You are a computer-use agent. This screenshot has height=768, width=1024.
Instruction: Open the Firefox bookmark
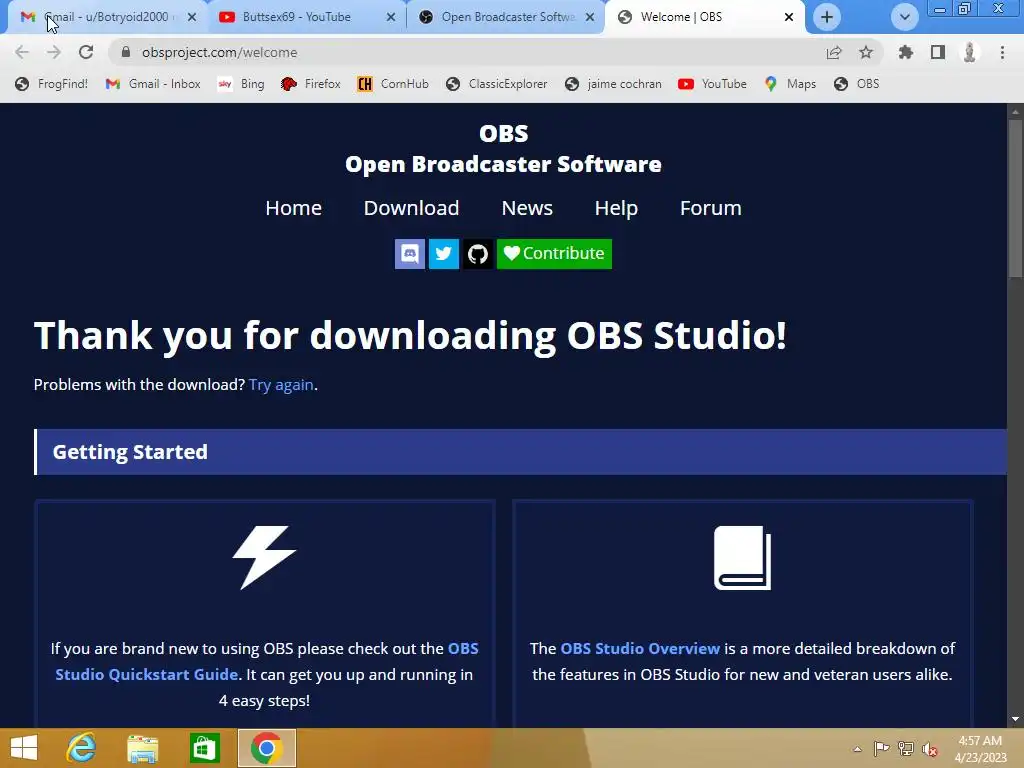[310, 84]
